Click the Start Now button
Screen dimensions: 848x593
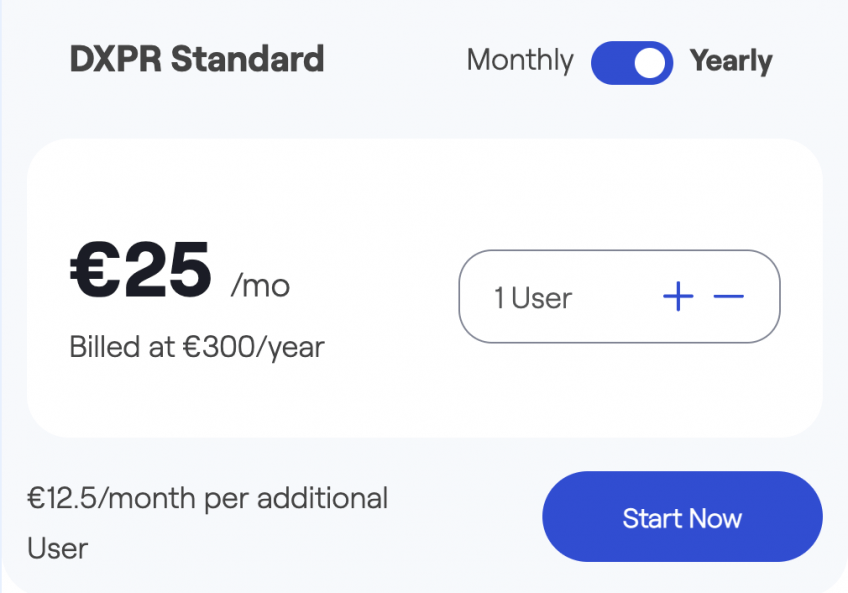click(x=683, y=517)
